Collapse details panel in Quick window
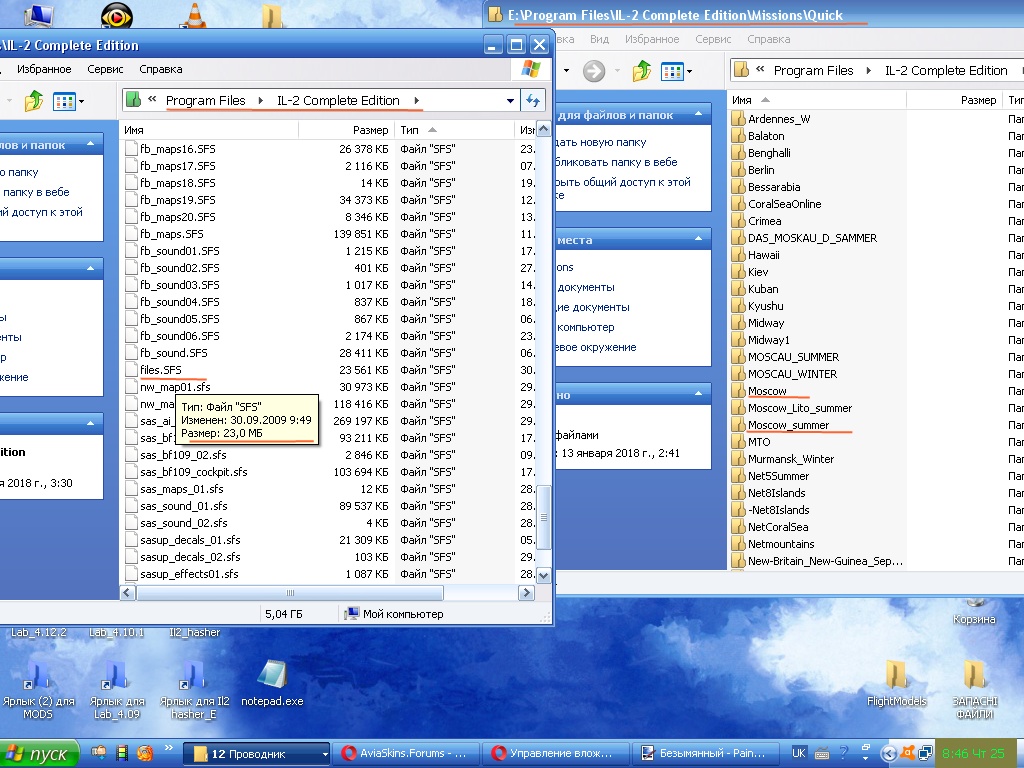1024x768 pixels. (x=698, y=393)
